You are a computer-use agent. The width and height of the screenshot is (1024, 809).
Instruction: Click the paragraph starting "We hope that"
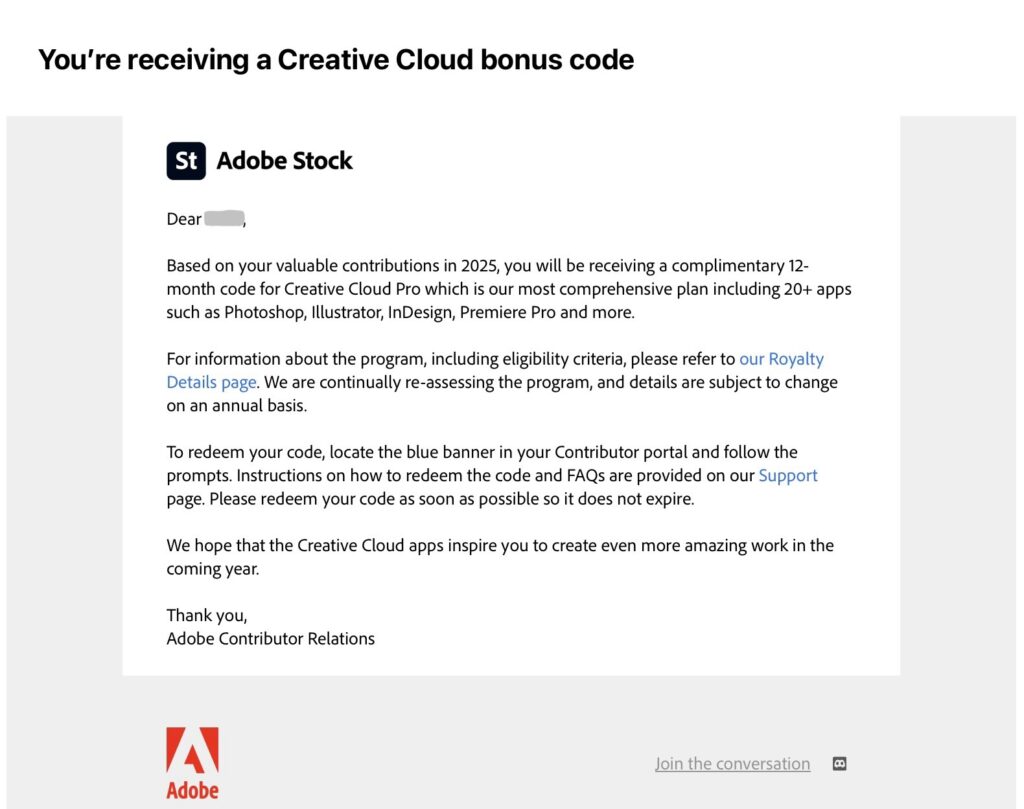pyautogui.click(x=500, y=557)
